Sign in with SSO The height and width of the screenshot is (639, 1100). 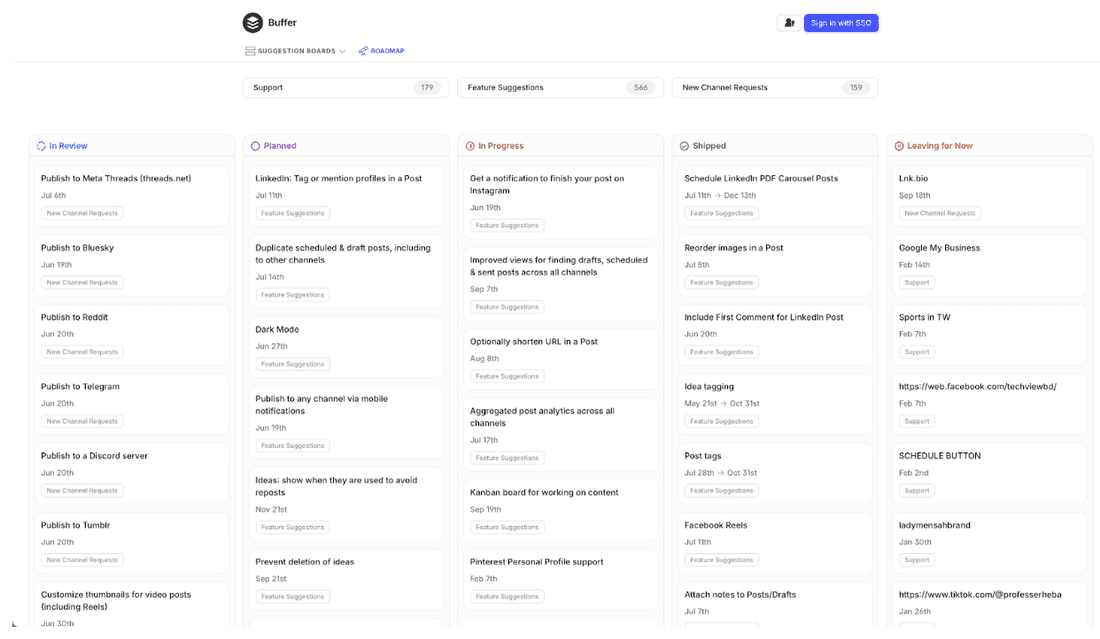[840, 23]
